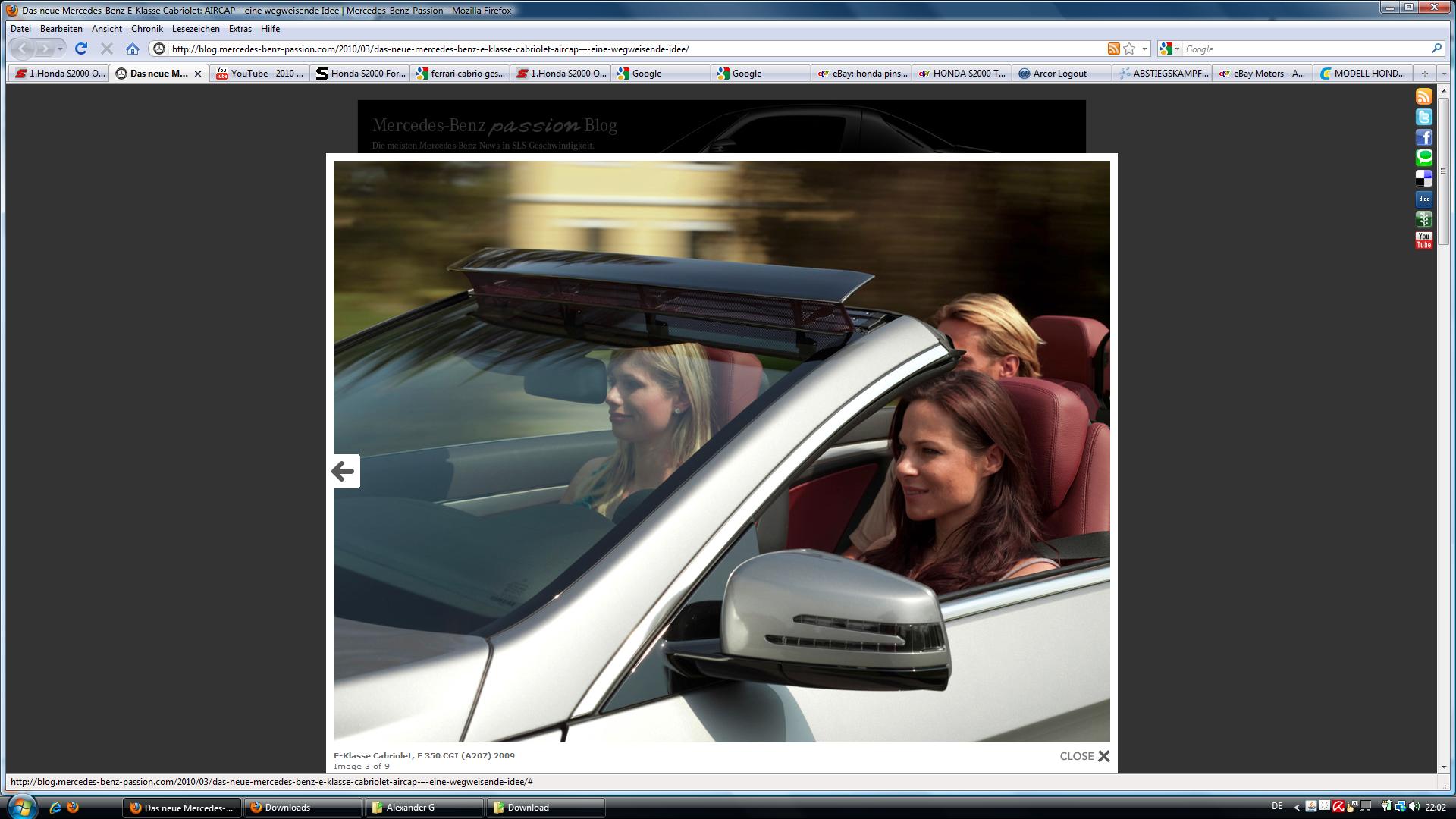Viewport: 1456px width, 819px height.
Task: Click the home button icon
Action: (133, 49)
